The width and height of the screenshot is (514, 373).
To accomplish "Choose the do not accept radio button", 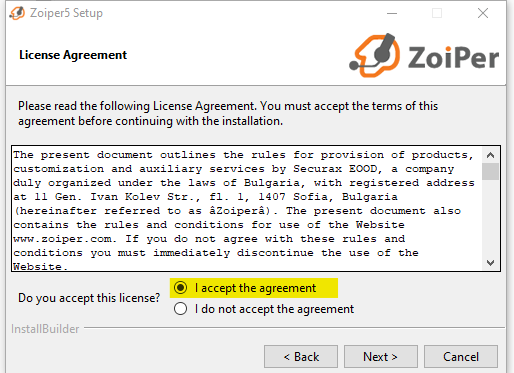I will click(181, 309).
